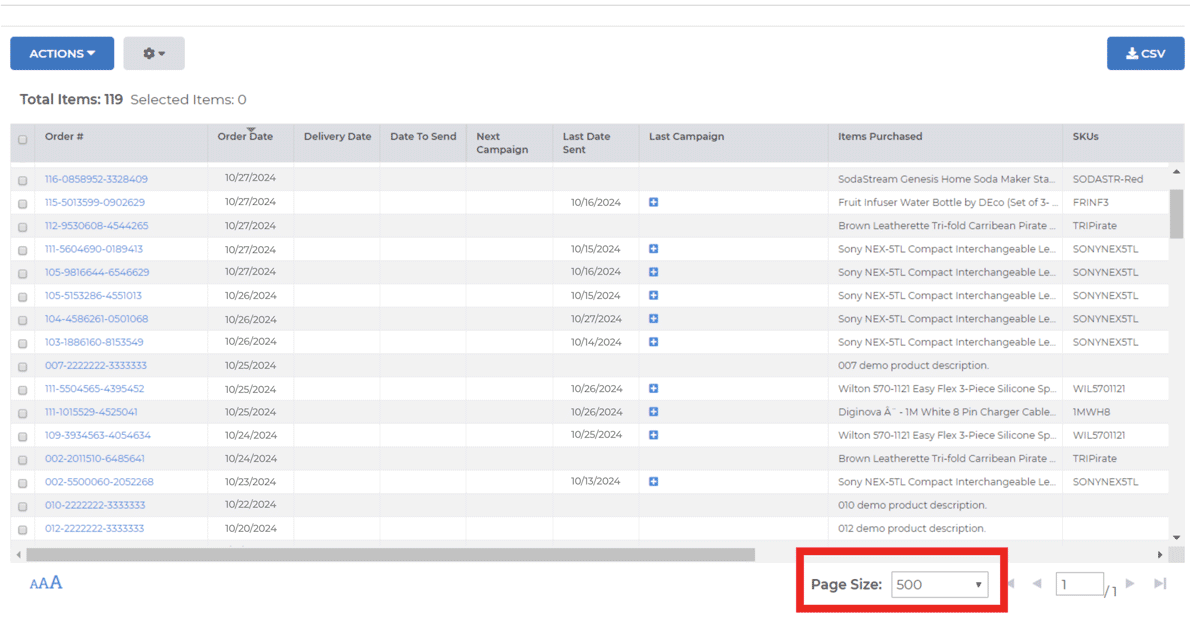Open order link 103-1886160-8153549

point(94,342)
